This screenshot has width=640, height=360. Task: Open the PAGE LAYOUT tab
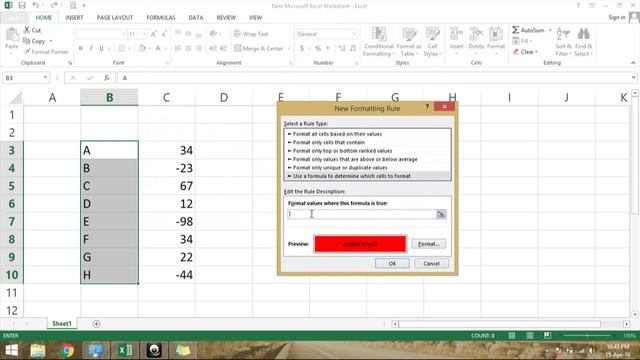(115, 18)
